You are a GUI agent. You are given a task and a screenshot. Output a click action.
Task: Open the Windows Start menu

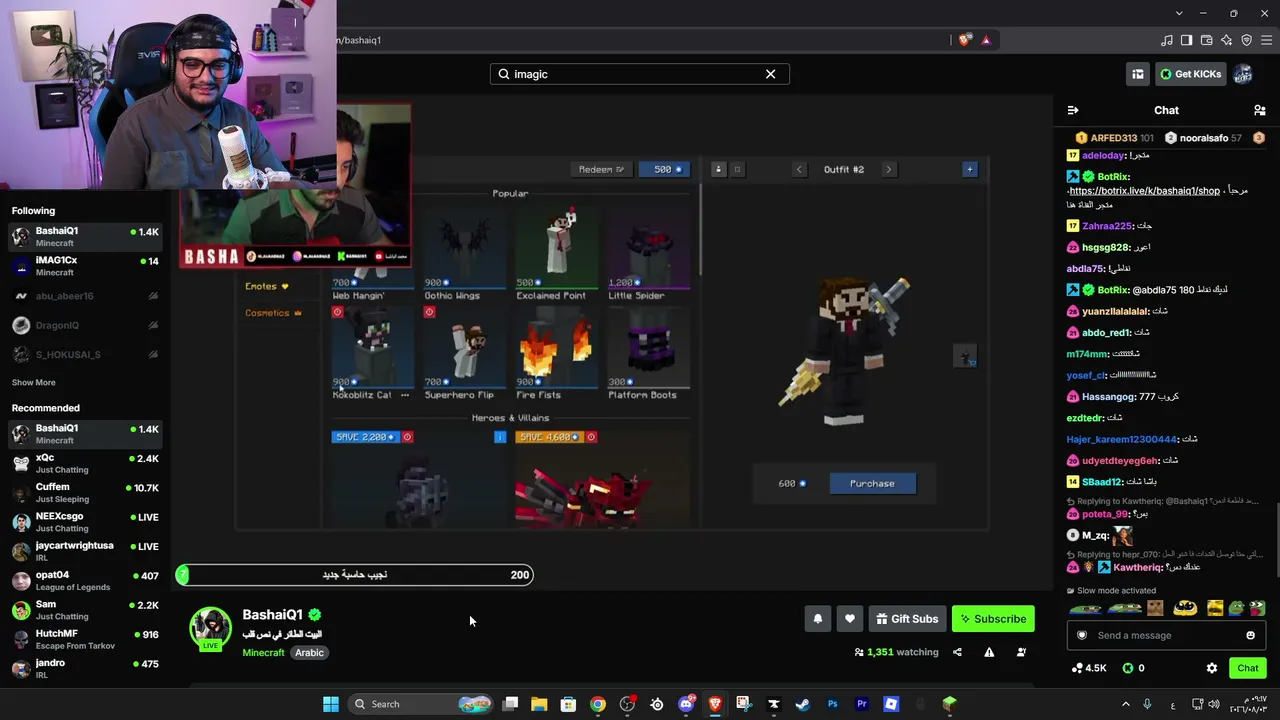tap(330, 704)
